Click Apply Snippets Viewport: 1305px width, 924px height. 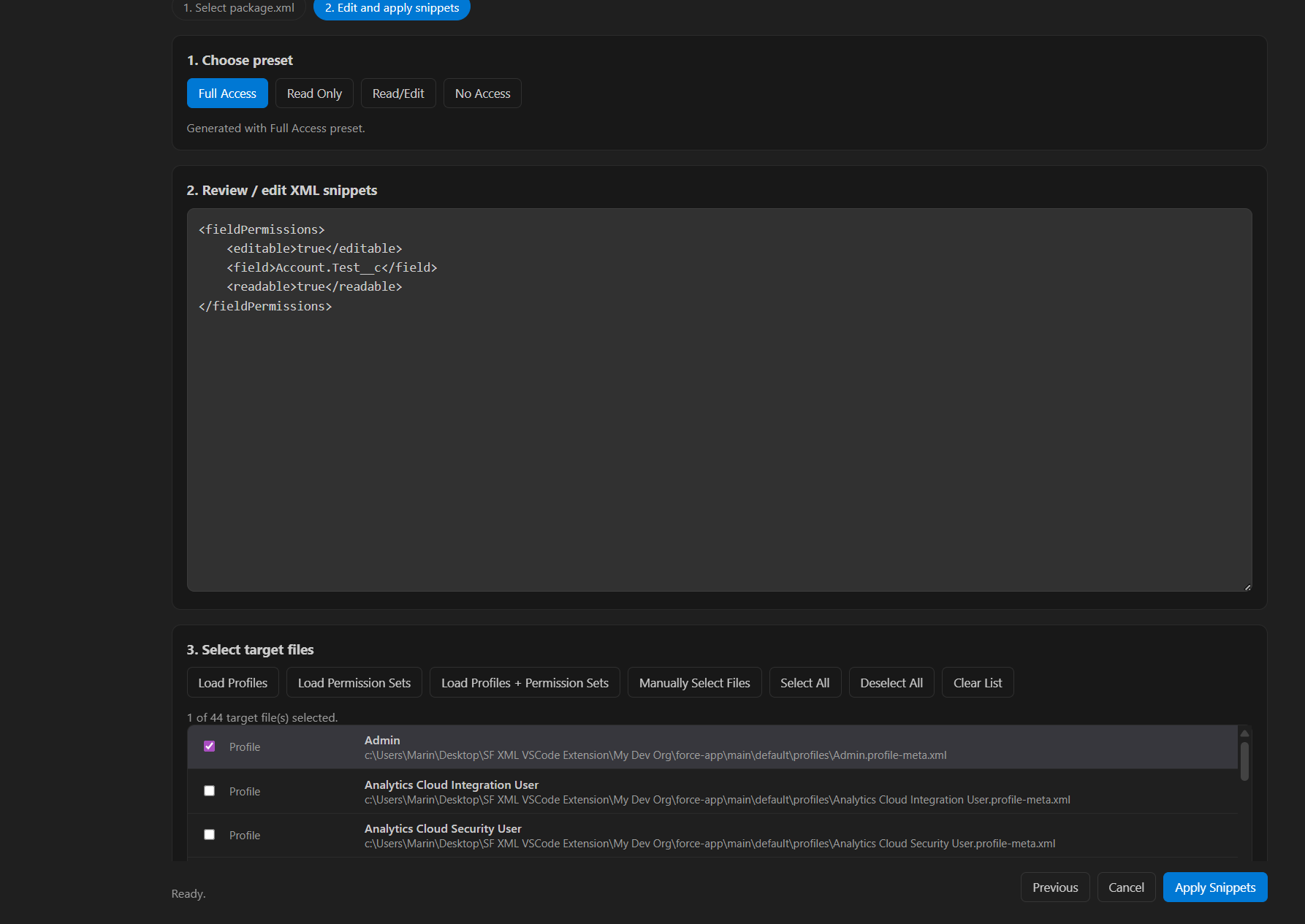tap(1215, 887)
